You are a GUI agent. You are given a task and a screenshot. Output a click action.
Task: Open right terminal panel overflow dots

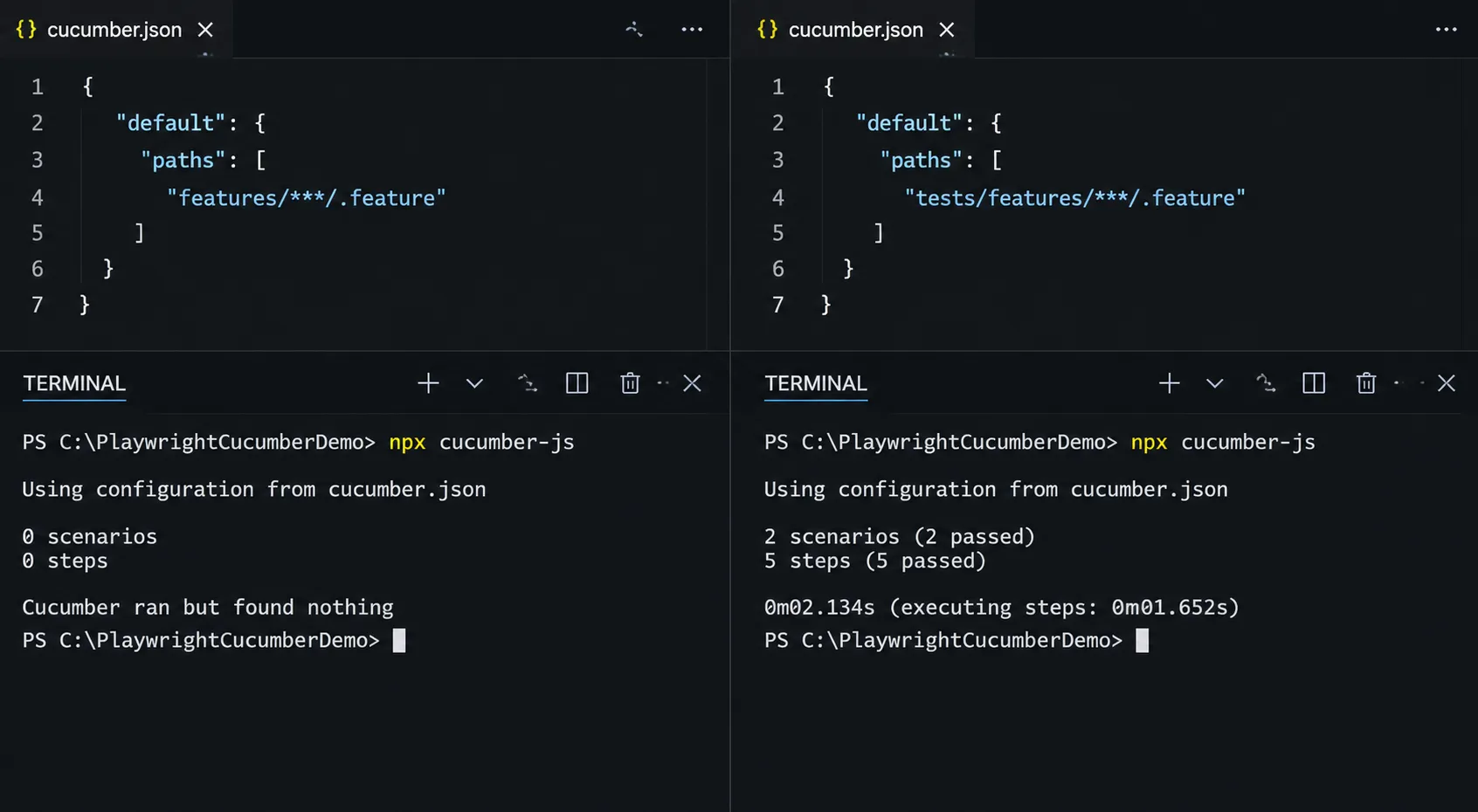(x=1409, y=383)
